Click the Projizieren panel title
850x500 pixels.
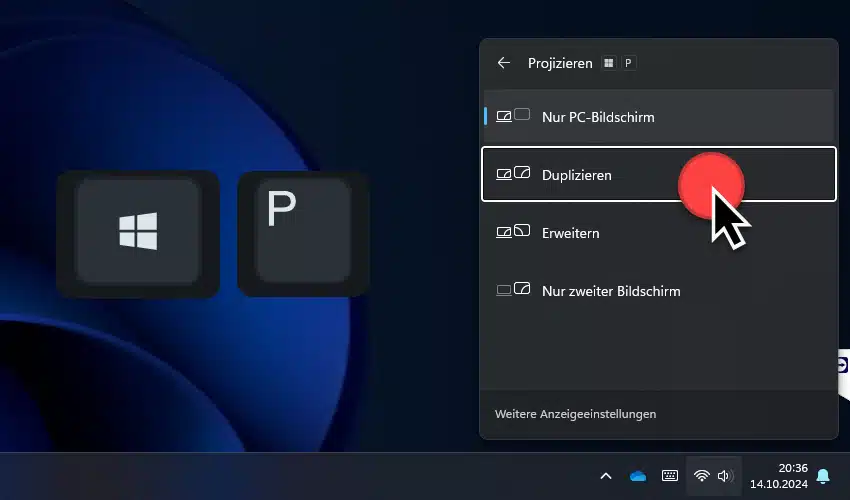click(560, 63)
